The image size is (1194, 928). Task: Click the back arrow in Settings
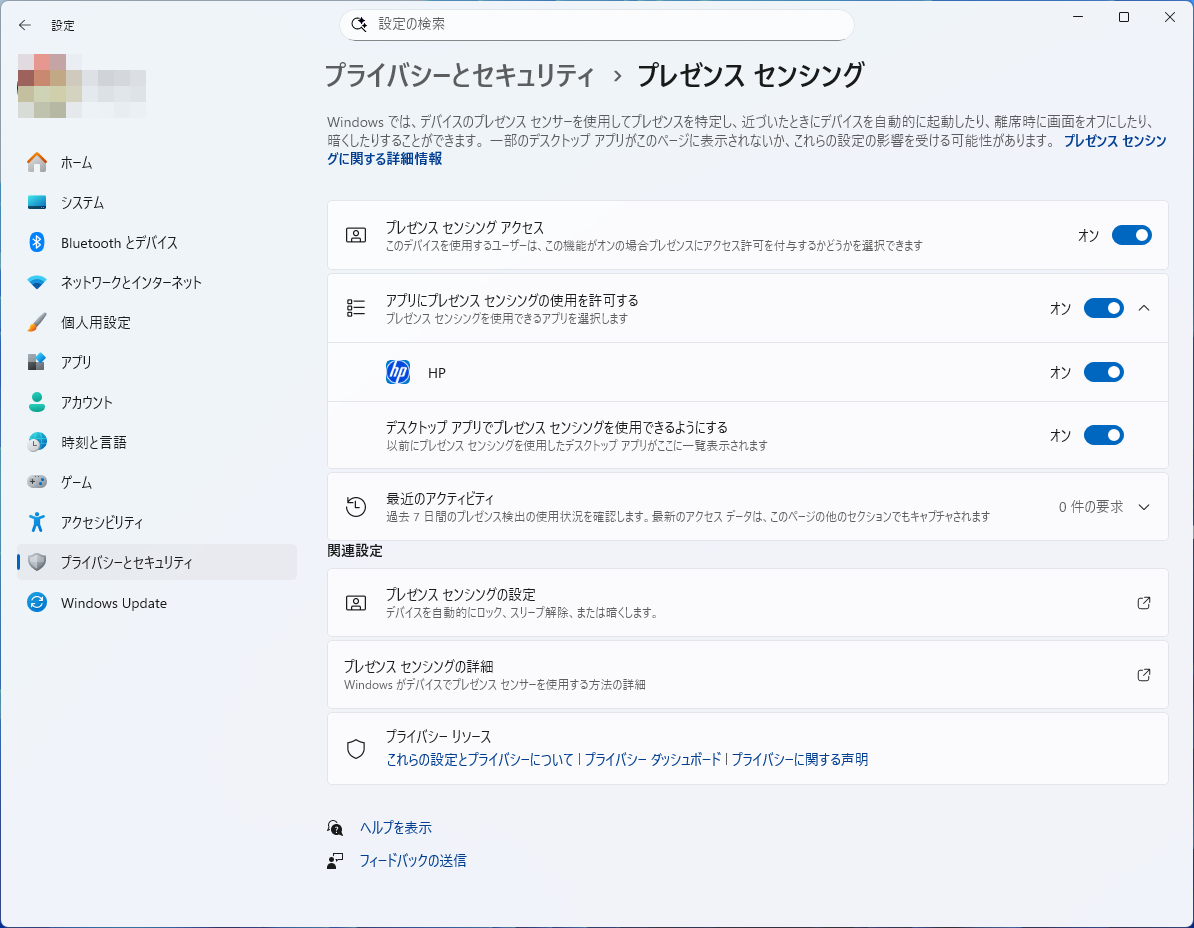(x=23, y=25)
